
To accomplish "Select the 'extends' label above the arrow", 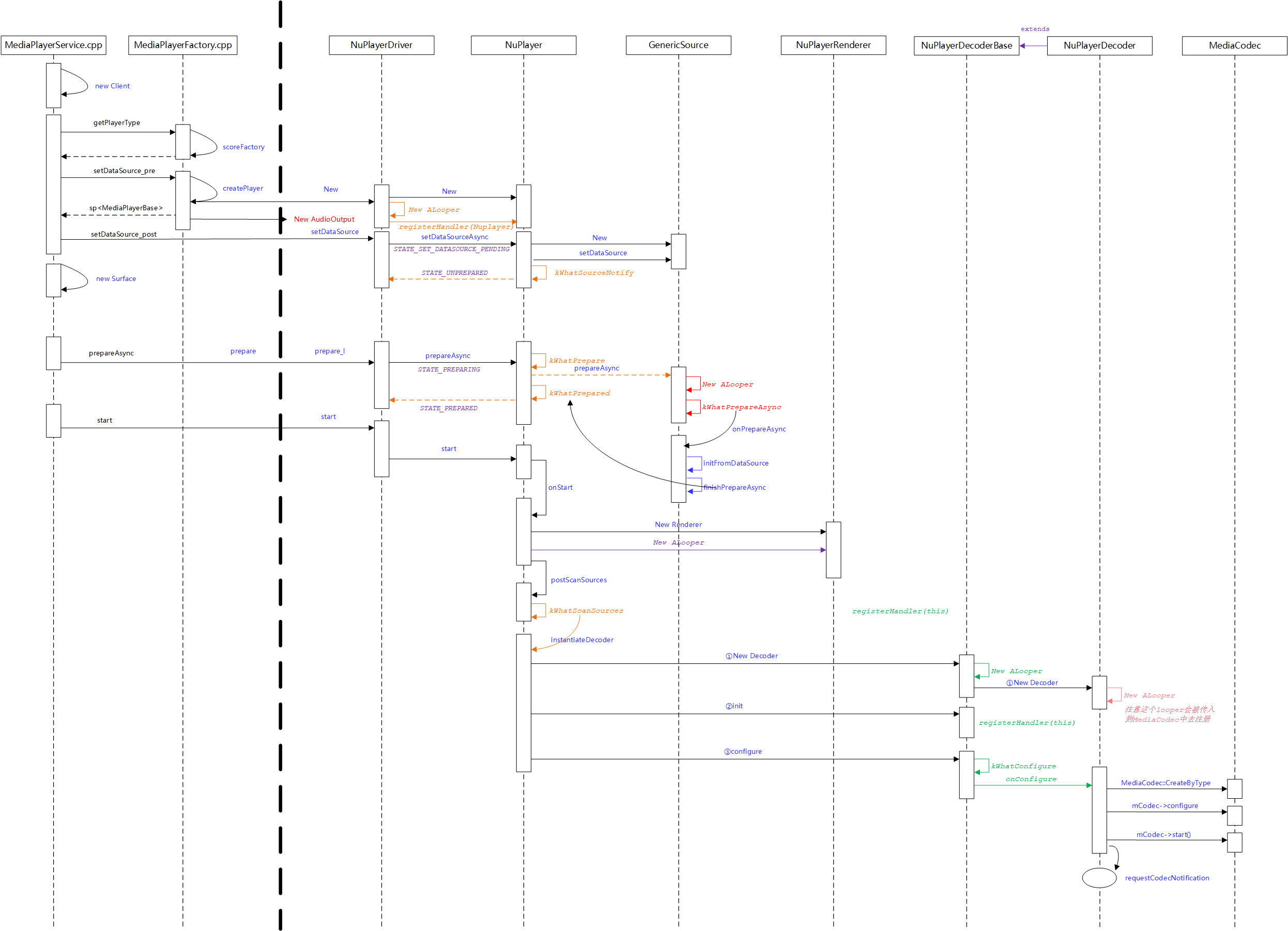I will [x=1035, y=29].
